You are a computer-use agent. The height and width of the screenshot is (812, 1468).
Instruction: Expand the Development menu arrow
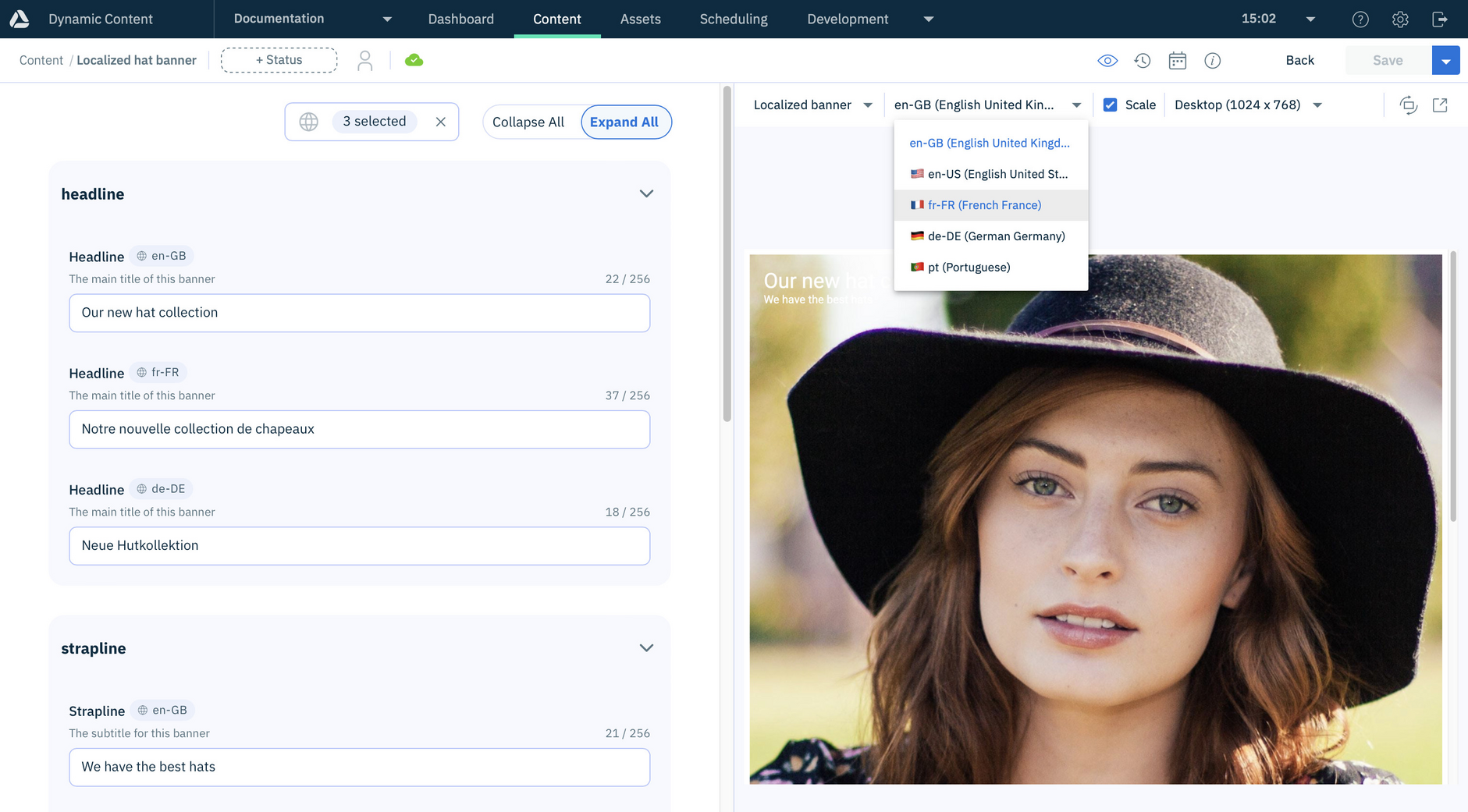[x=929, y=20]
